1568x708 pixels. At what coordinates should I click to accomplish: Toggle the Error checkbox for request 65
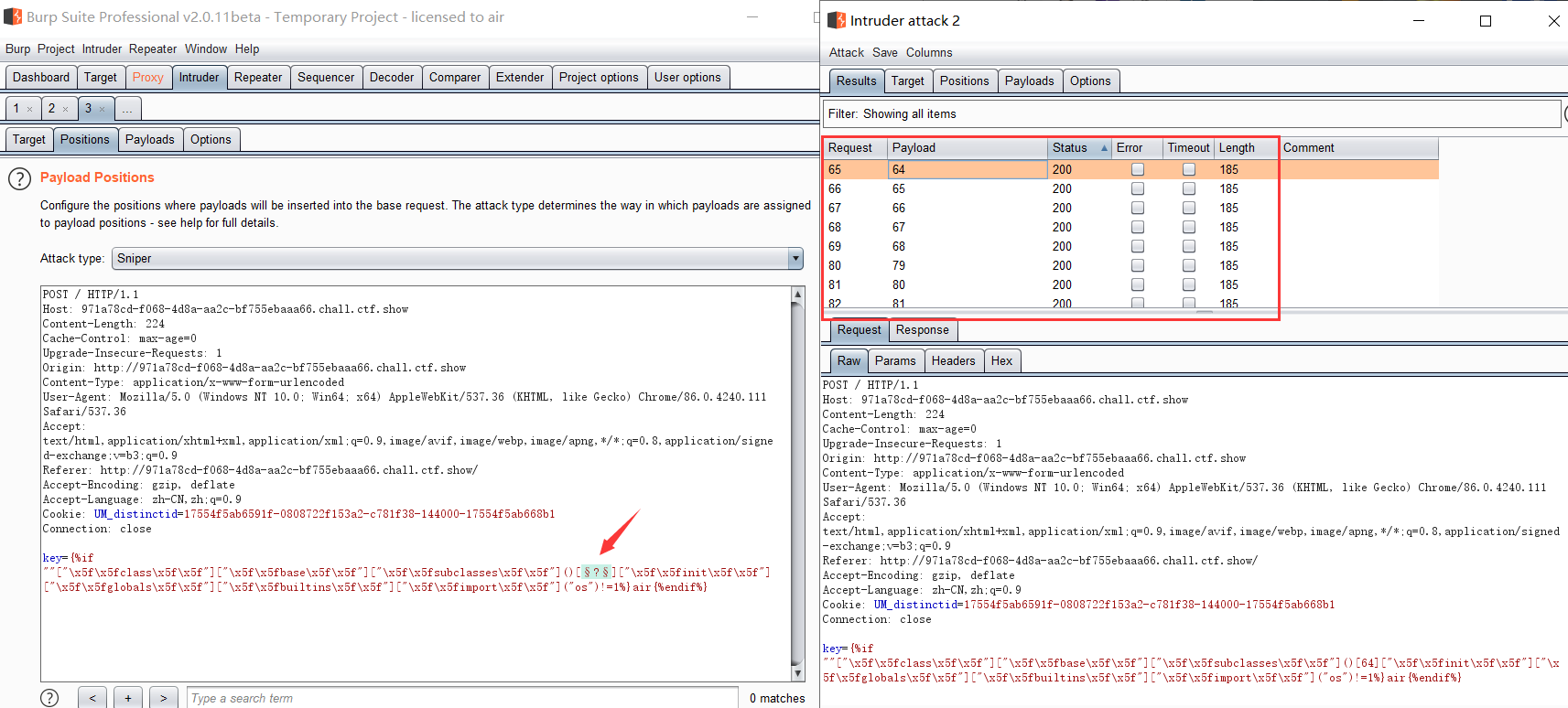(1138, 169)
